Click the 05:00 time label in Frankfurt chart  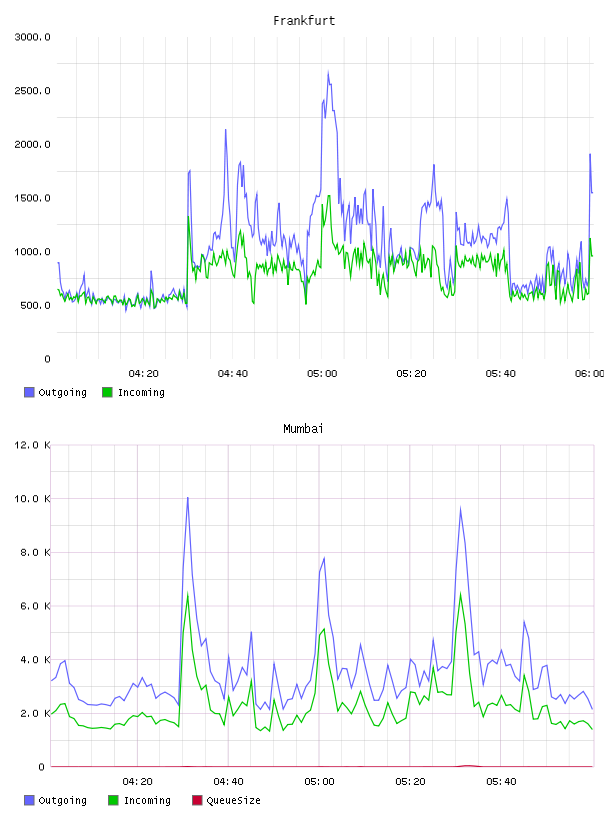322,374
